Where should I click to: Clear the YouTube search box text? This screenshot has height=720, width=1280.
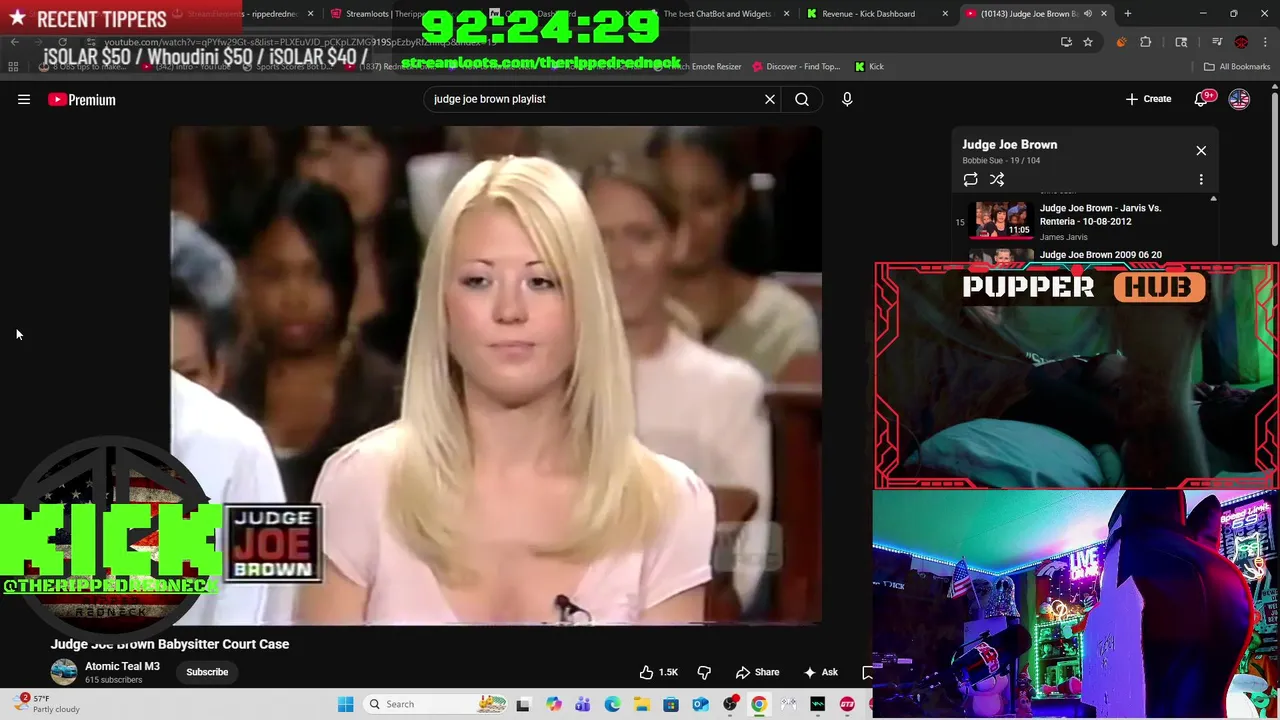(x=770, y=99)
